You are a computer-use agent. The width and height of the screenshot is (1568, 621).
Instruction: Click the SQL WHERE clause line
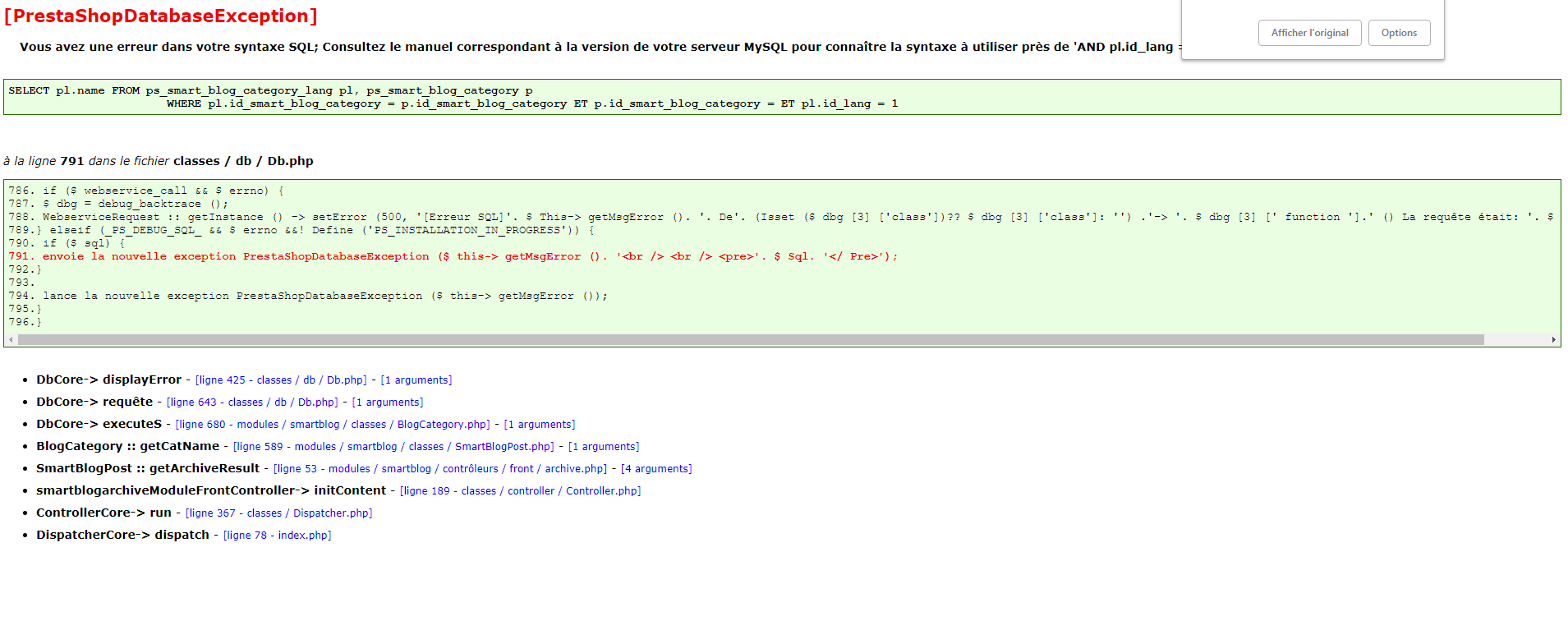tap(532, 103)
